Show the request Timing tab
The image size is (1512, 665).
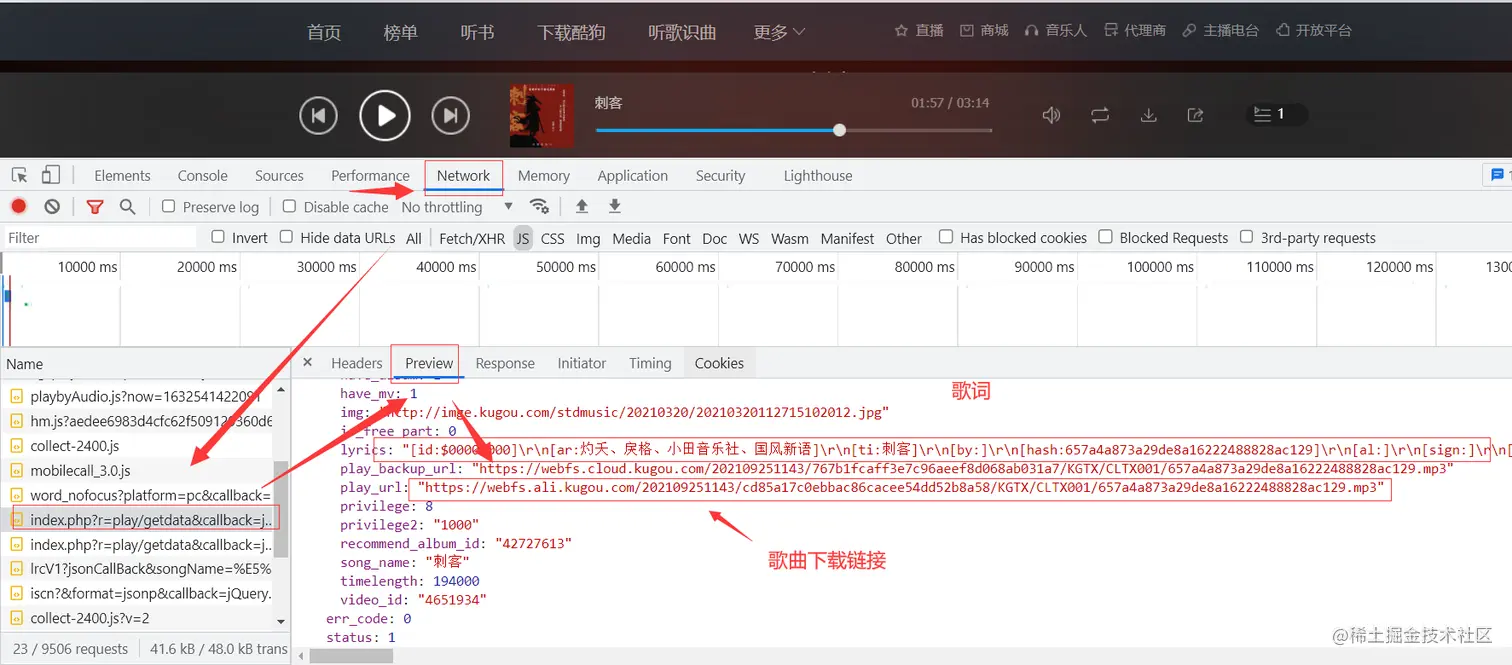[650, 363]
